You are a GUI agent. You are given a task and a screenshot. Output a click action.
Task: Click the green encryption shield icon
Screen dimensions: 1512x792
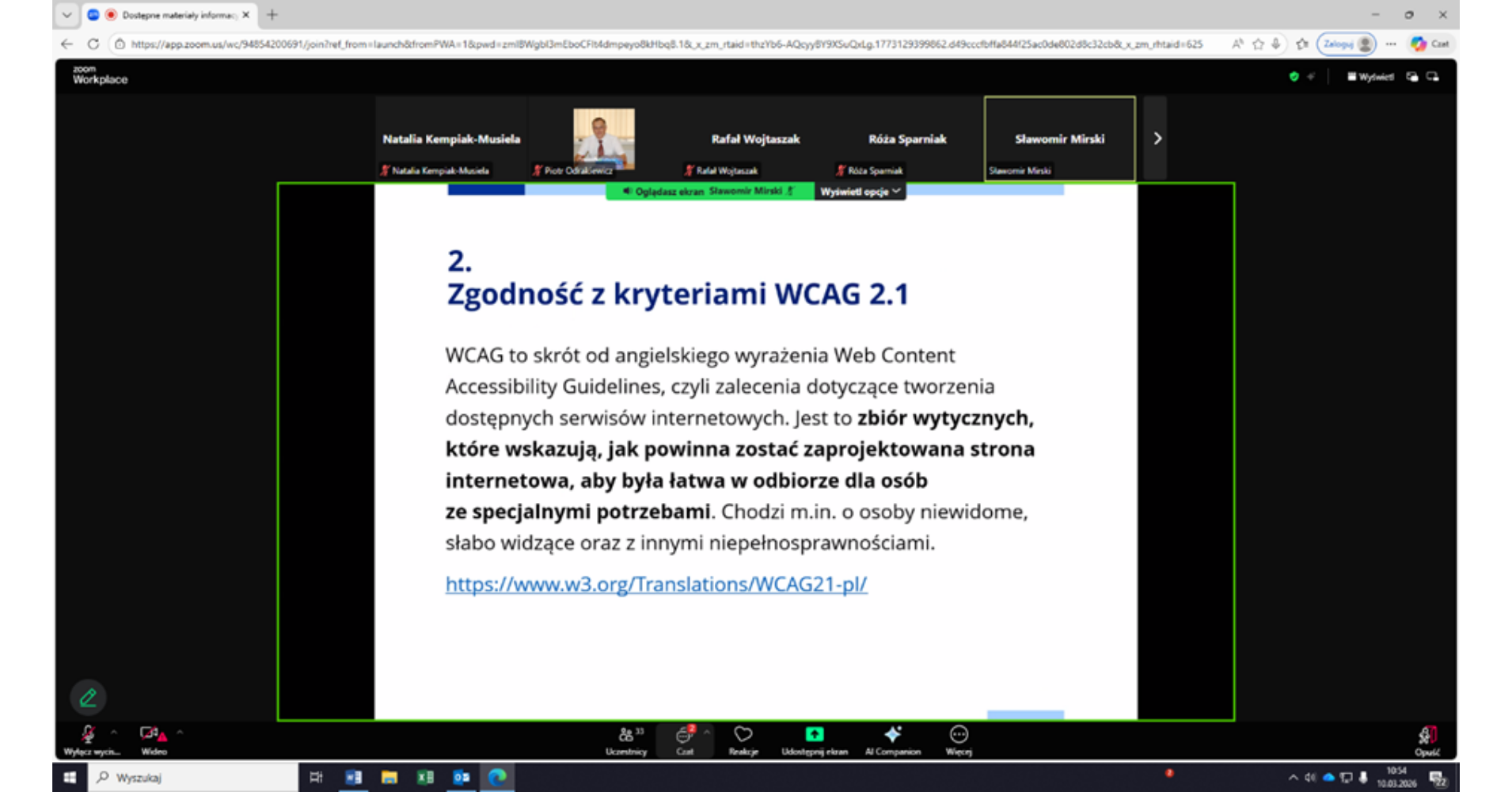click(1294, 77)
